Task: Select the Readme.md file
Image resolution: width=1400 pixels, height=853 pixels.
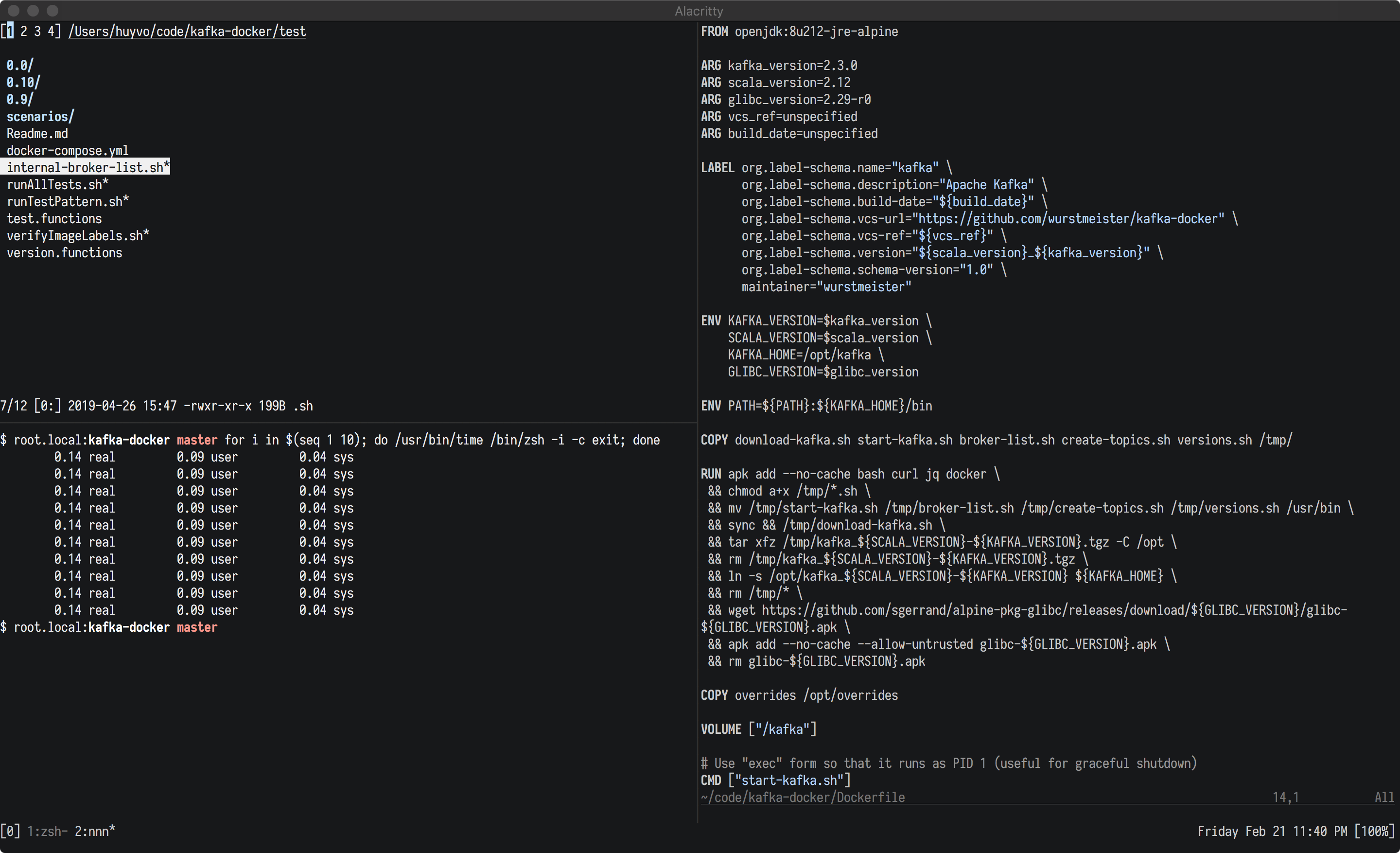Action: click(37, 134)
